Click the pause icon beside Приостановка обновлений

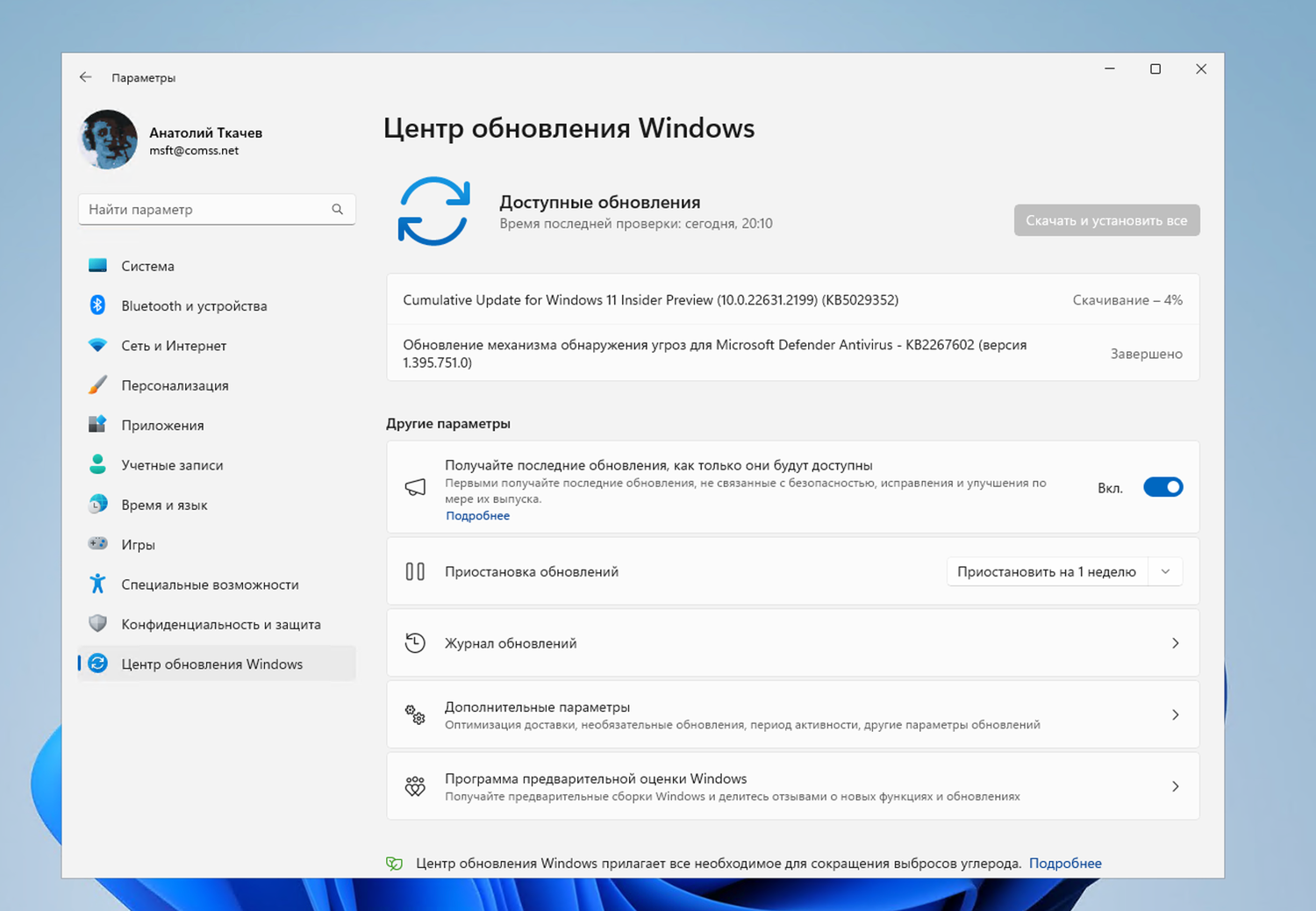point(415,571)
